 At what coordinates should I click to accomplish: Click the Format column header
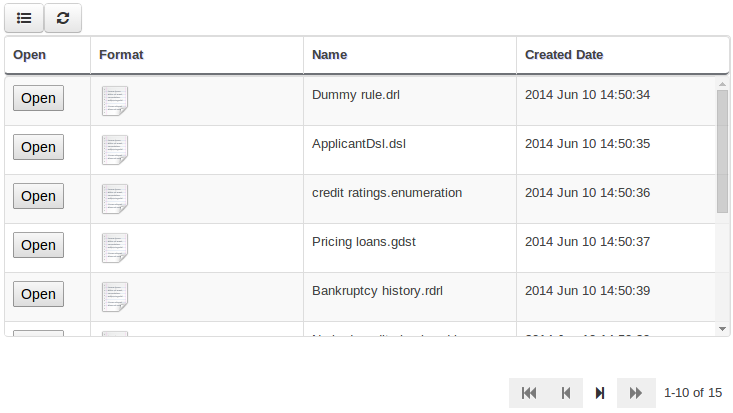[122, 55]
